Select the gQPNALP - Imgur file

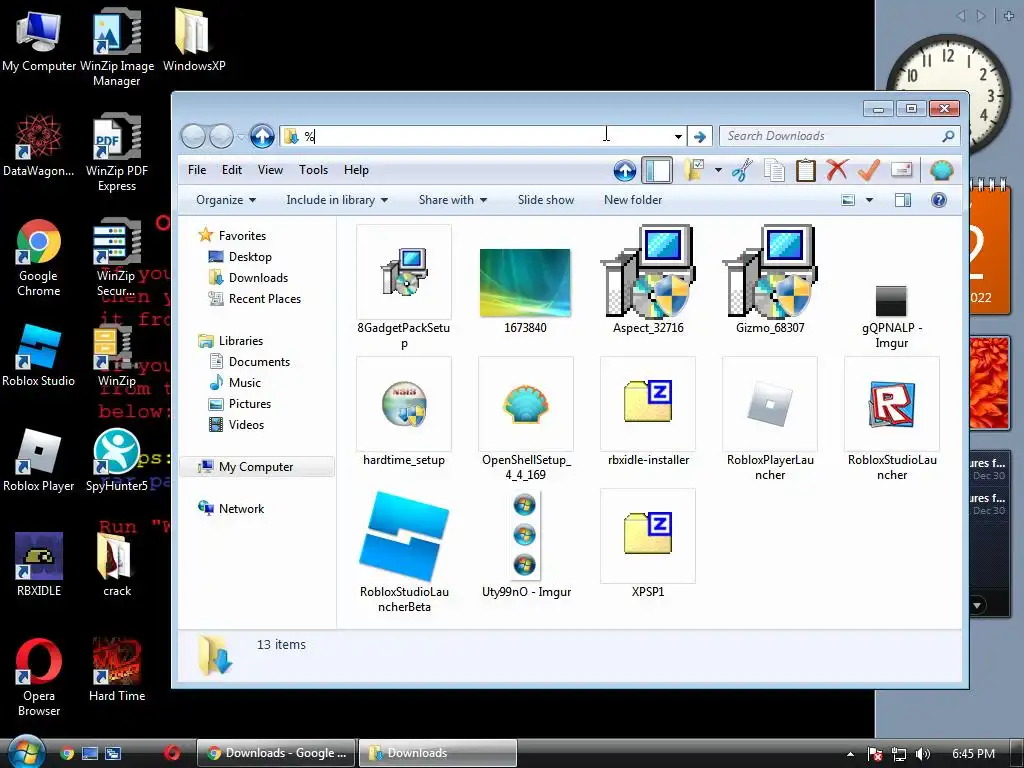(x=891, y=317)
